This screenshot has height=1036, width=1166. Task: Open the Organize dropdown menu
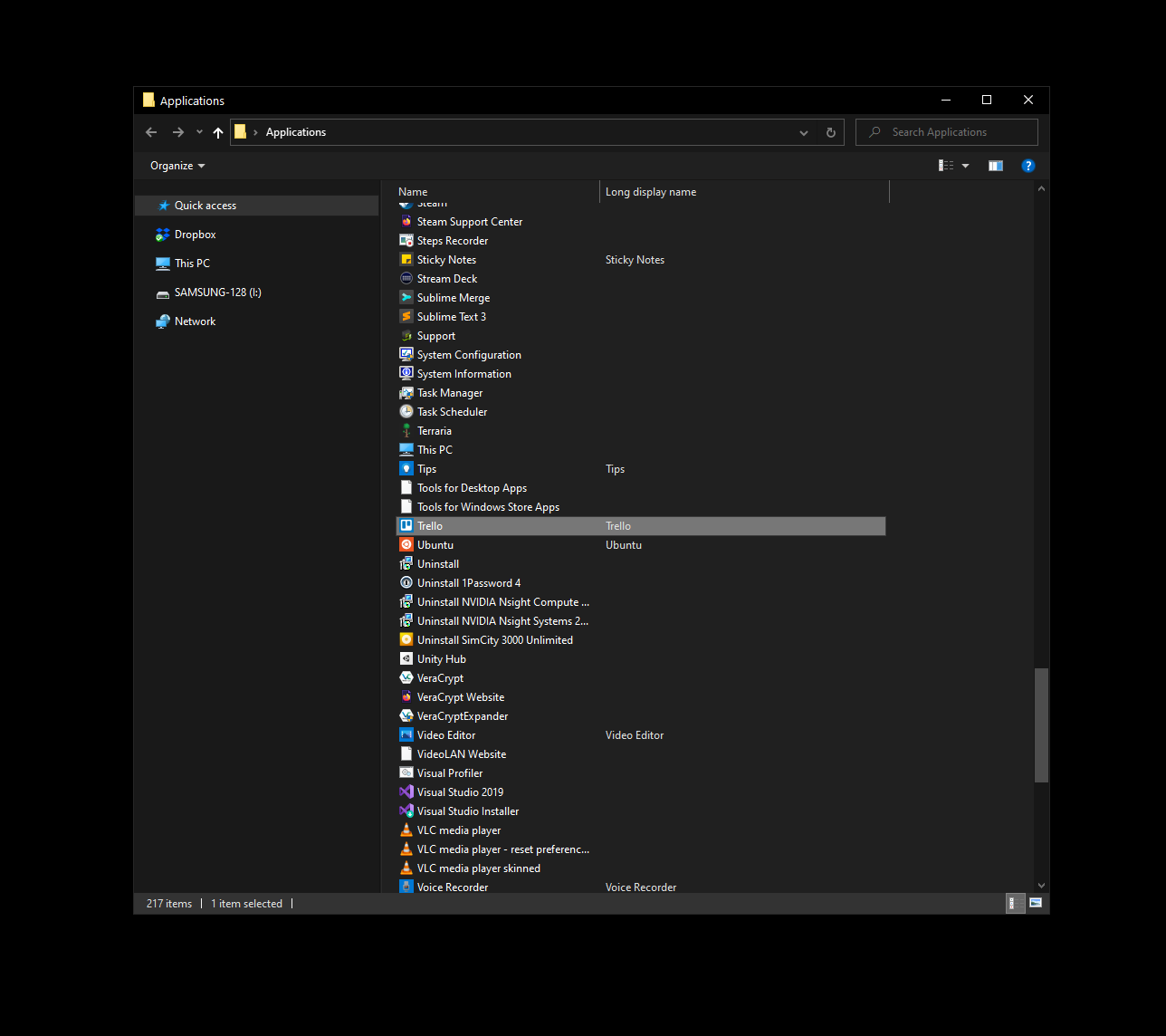click(177, 166)
